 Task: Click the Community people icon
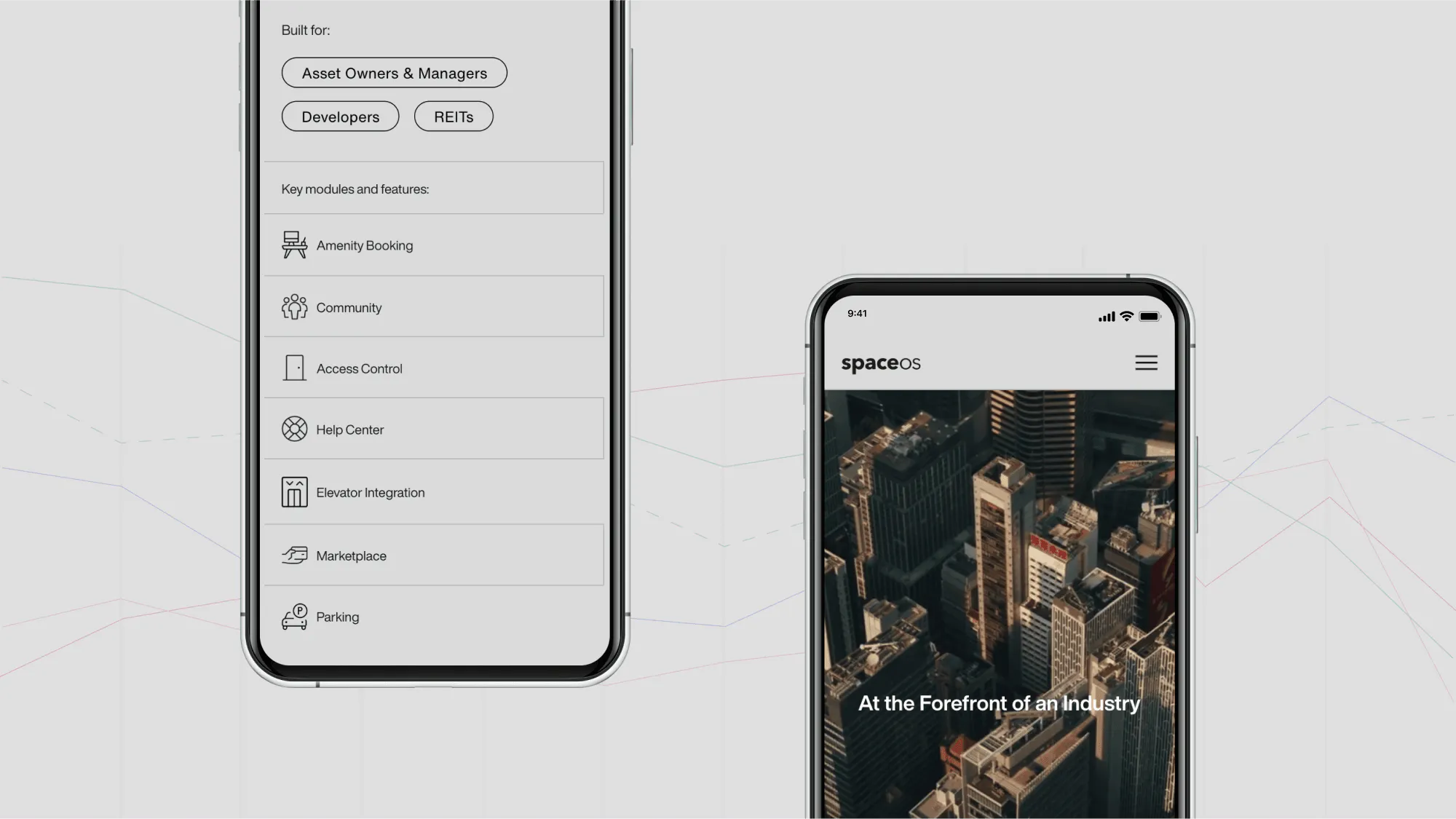294,306
